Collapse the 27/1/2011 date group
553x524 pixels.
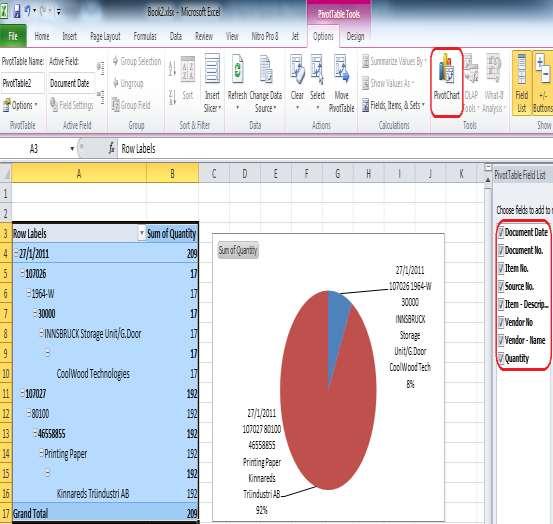16,252
